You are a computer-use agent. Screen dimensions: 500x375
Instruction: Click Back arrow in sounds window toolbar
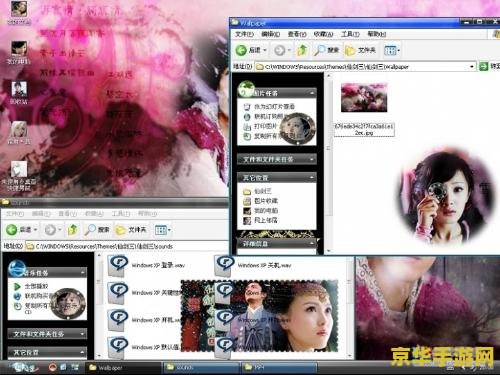point(12,230)
